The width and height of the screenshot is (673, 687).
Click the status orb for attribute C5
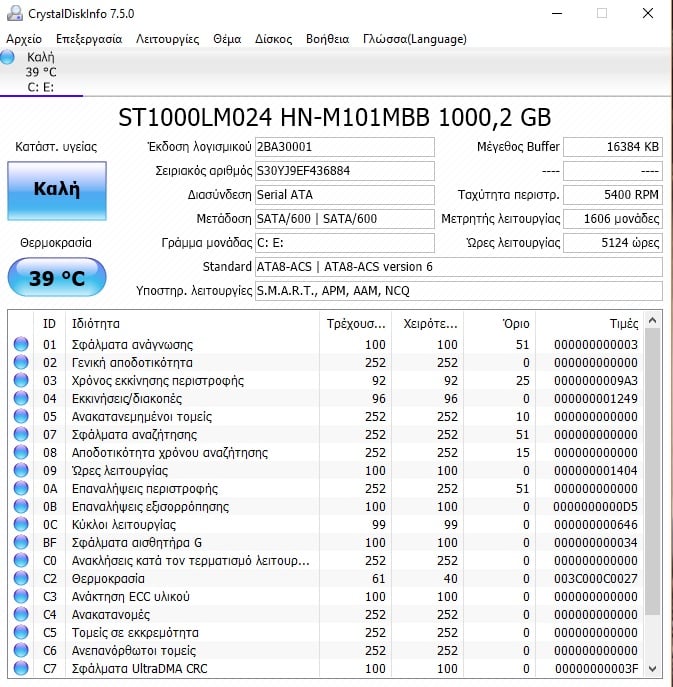coord(21,632)
